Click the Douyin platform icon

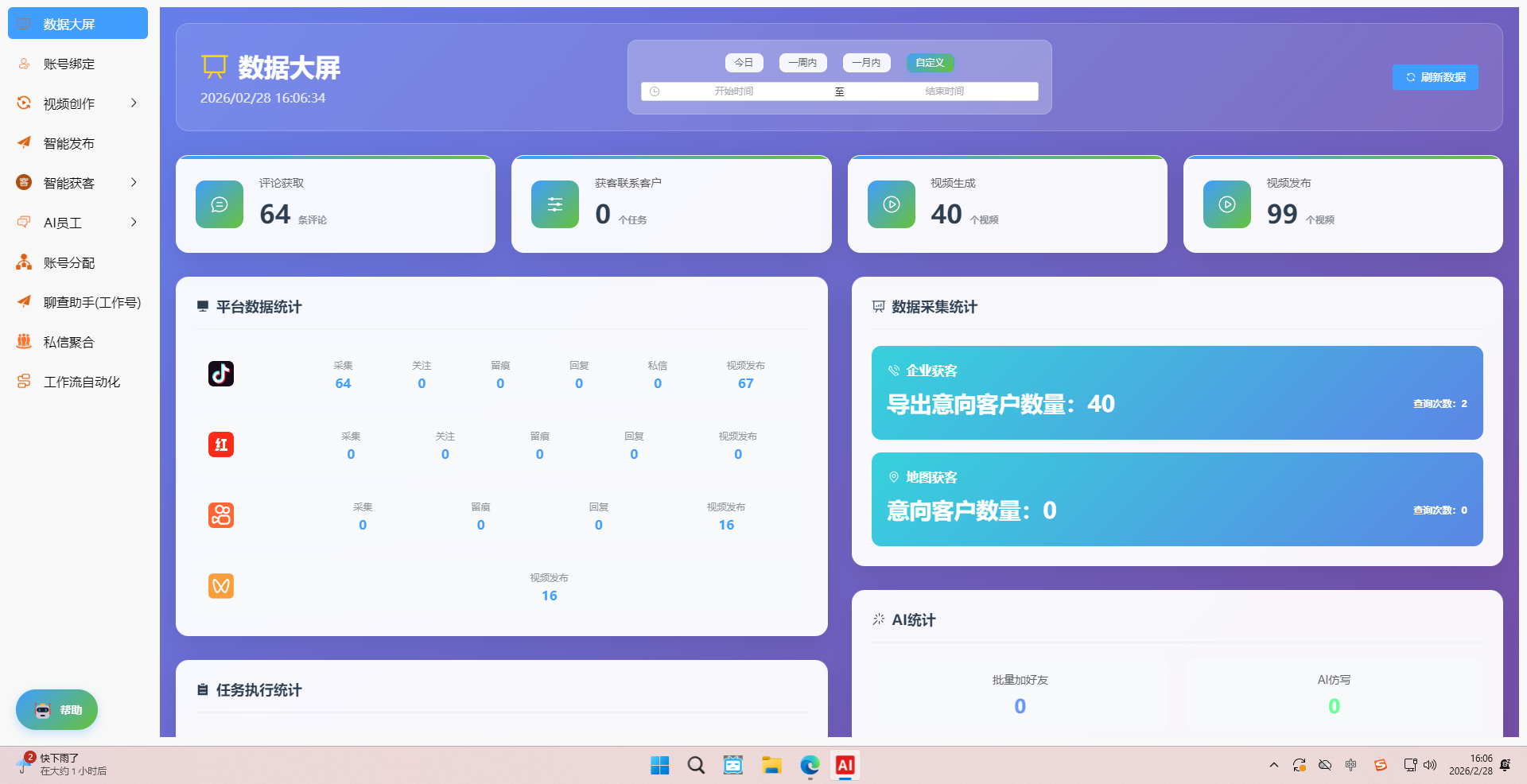(221, 374)
